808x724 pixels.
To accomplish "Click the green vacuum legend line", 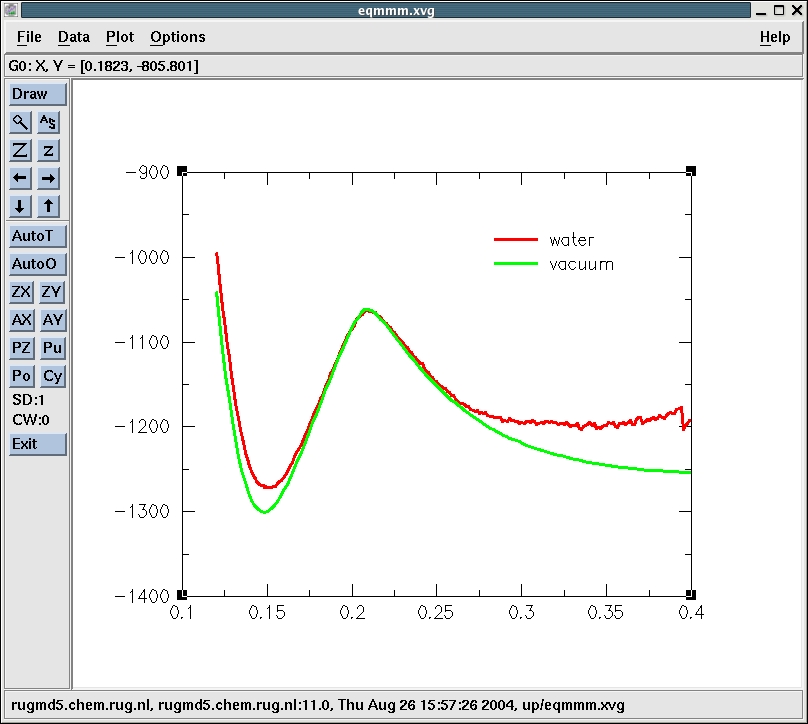I will (516, 264).
